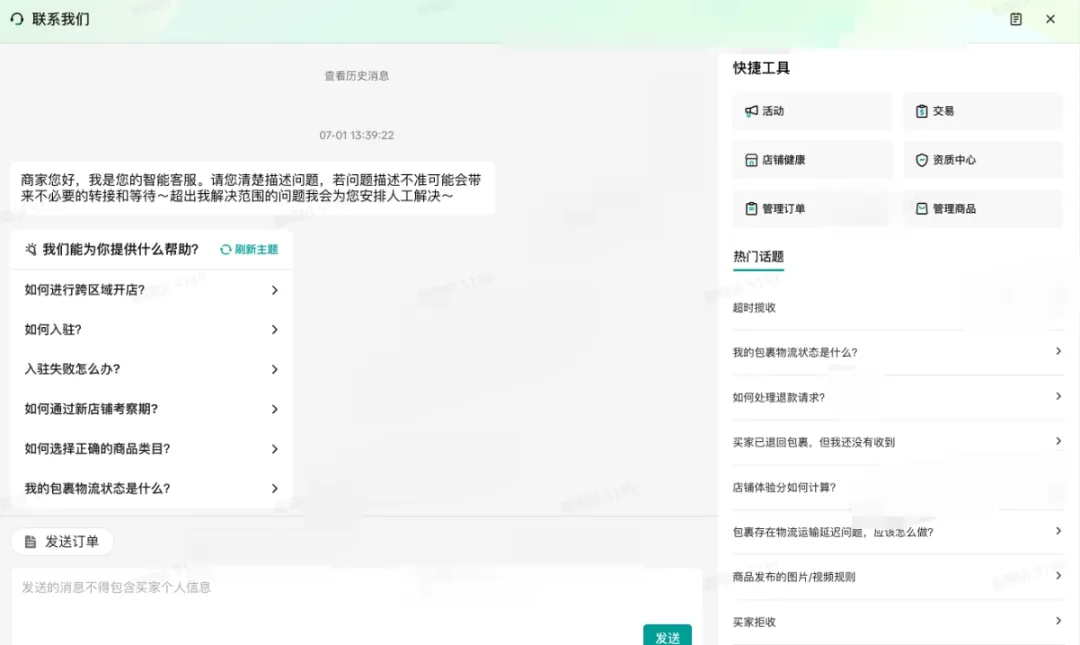
Task: Open the question 如何选择正确的商品类目?
Action: (152, 449)
